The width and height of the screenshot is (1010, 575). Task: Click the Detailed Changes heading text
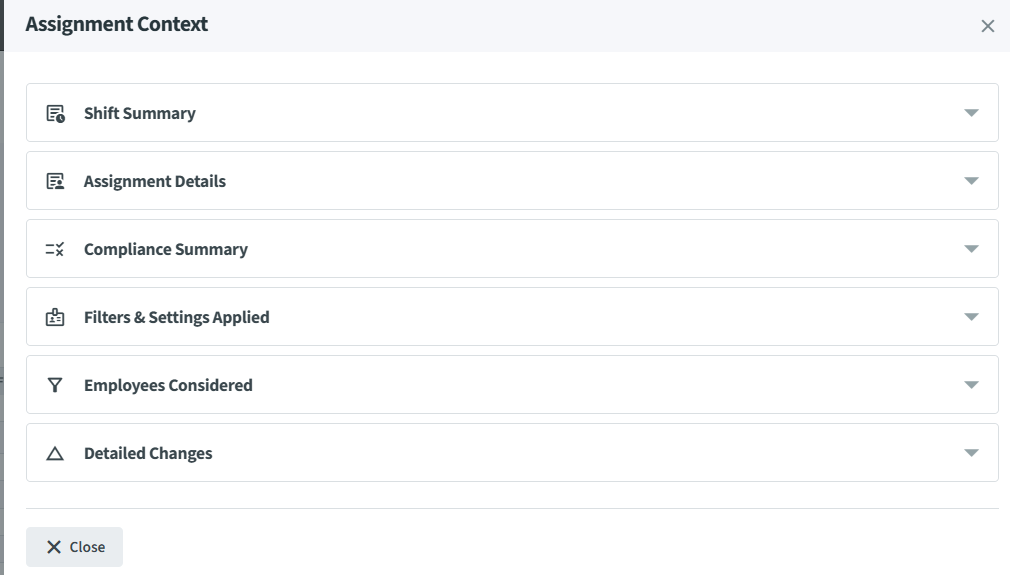(148, 453)
